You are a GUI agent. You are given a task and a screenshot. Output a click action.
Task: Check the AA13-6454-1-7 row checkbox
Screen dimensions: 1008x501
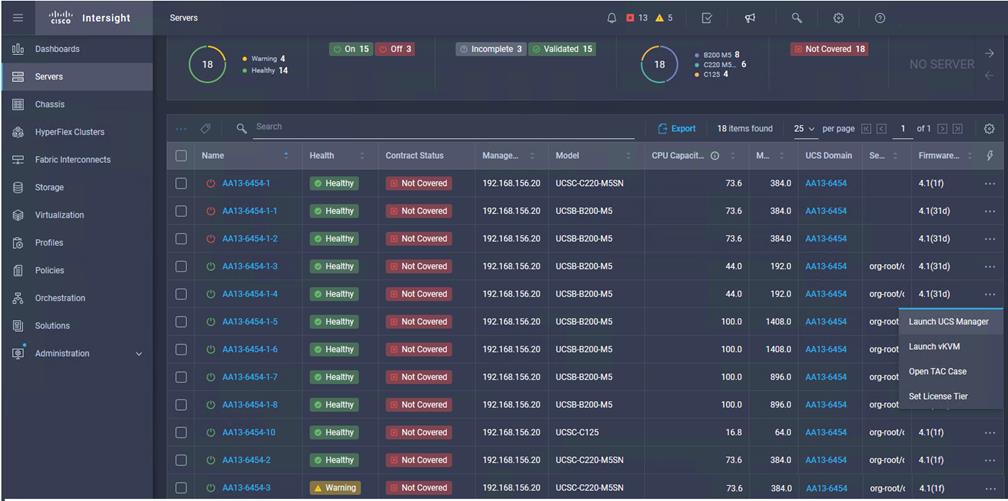click(181, 377)
